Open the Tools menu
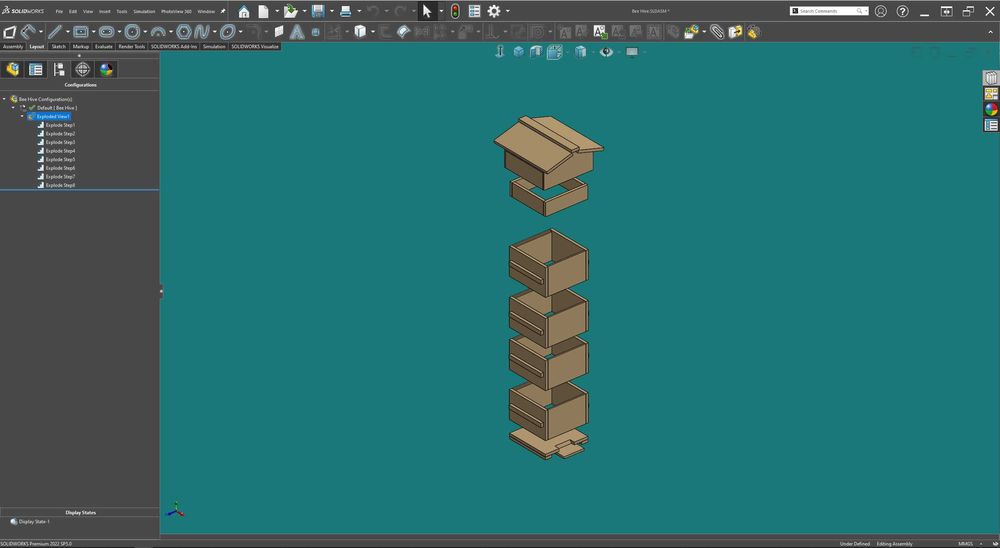The height and width of the screenshot is (548, 1000). 122,11
